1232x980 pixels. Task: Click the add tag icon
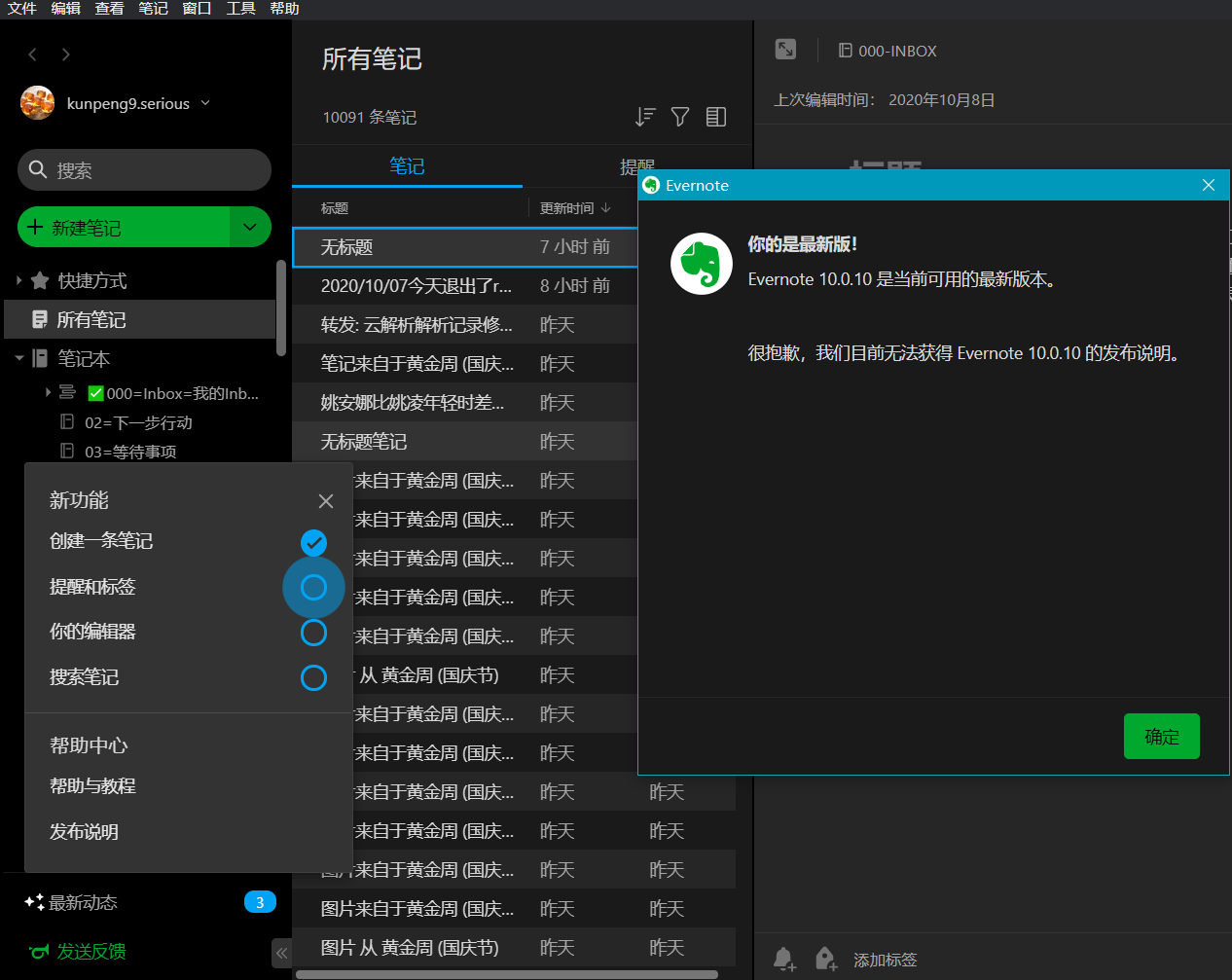825,959
